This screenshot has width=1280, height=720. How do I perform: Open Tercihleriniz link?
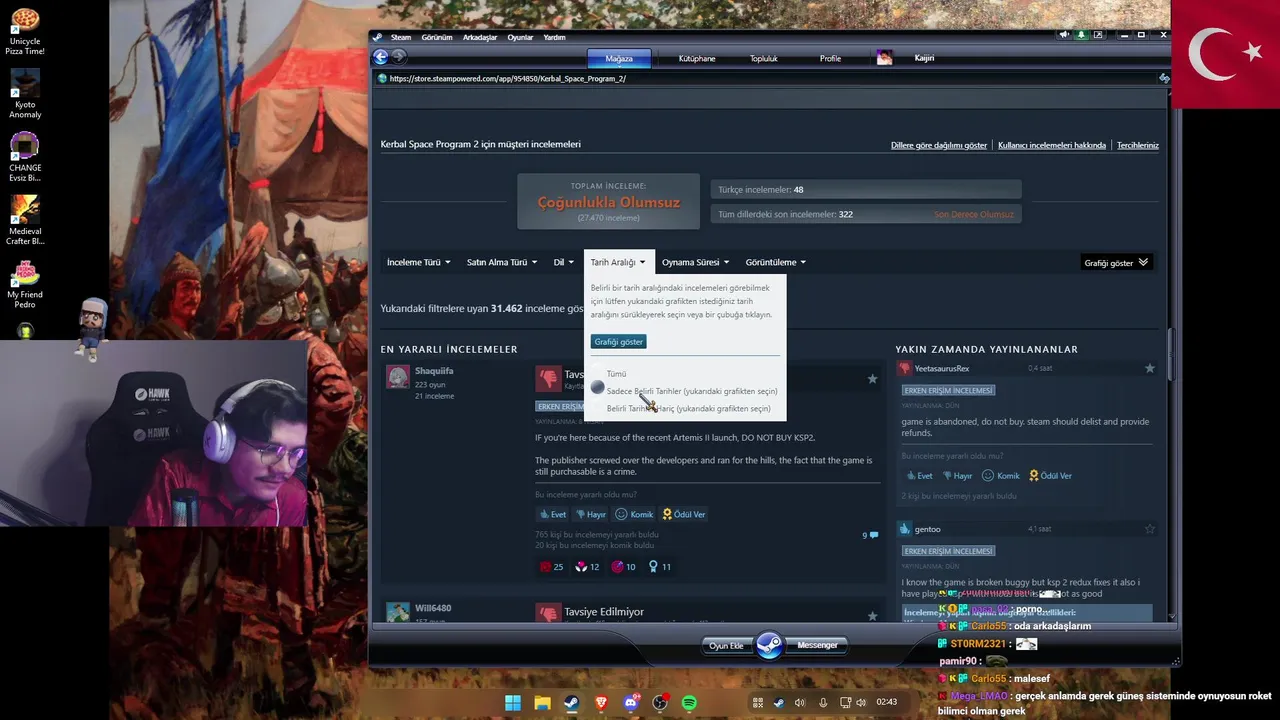click(x=1138, y=145)
